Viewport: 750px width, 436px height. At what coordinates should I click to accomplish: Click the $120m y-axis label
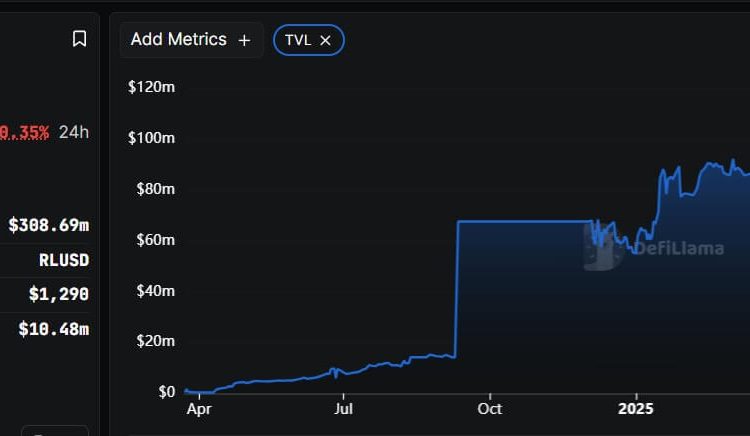(x=152, y=87)
